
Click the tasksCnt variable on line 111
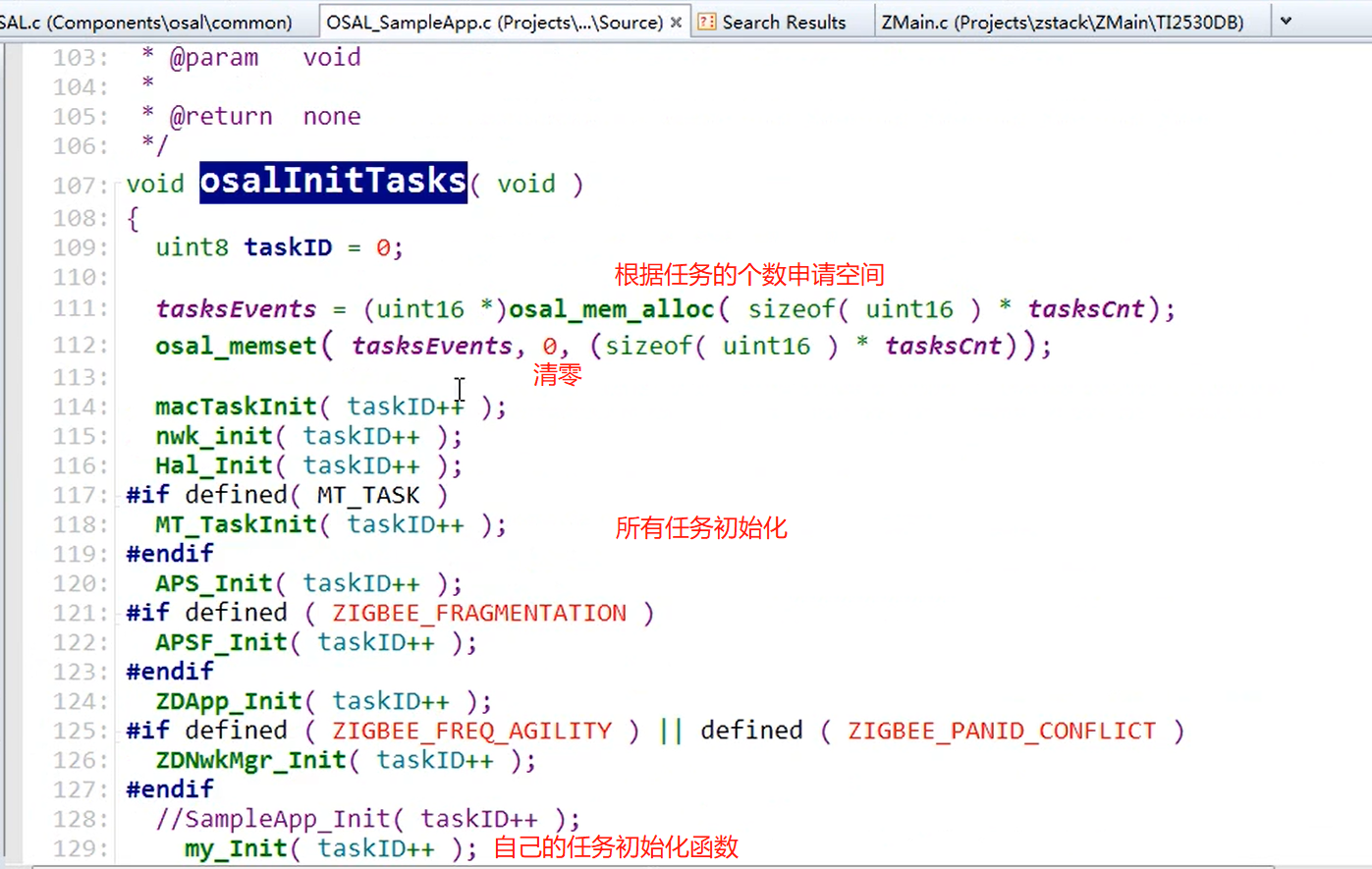pos(1086,308)
